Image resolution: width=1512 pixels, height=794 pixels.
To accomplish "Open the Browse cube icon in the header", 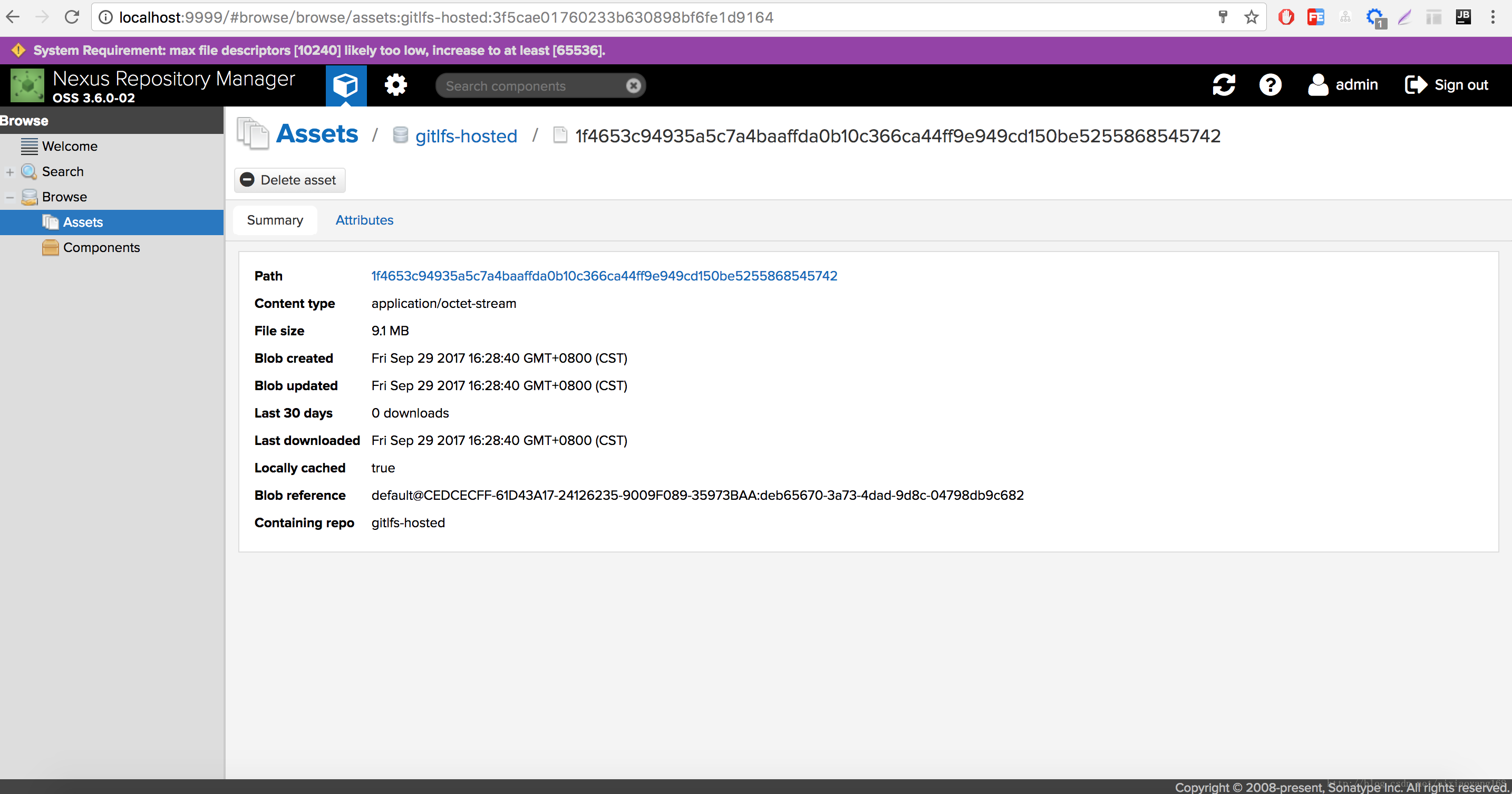I will (346, 85).
